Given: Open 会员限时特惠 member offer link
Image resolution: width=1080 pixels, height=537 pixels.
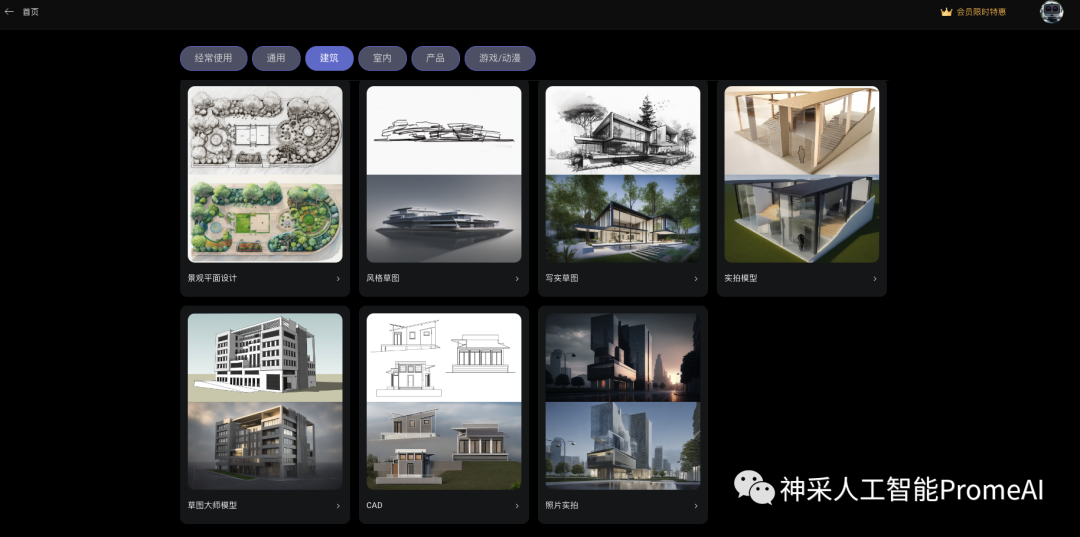Looking at the screenshot, I should (981, 12).
